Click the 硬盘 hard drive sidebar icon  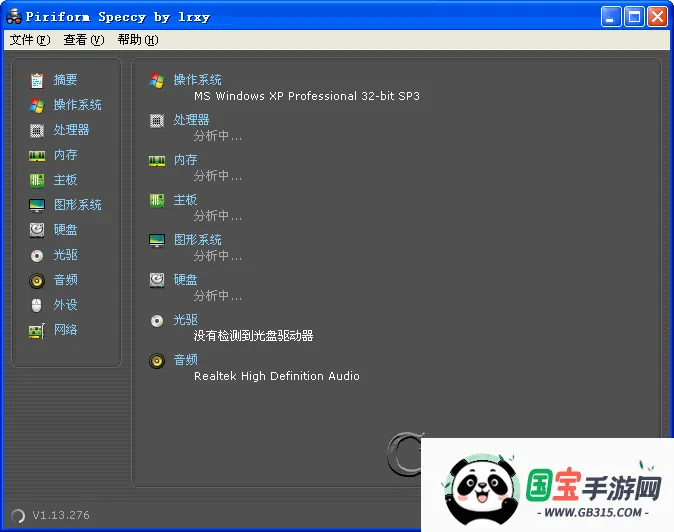pos(37,230)
